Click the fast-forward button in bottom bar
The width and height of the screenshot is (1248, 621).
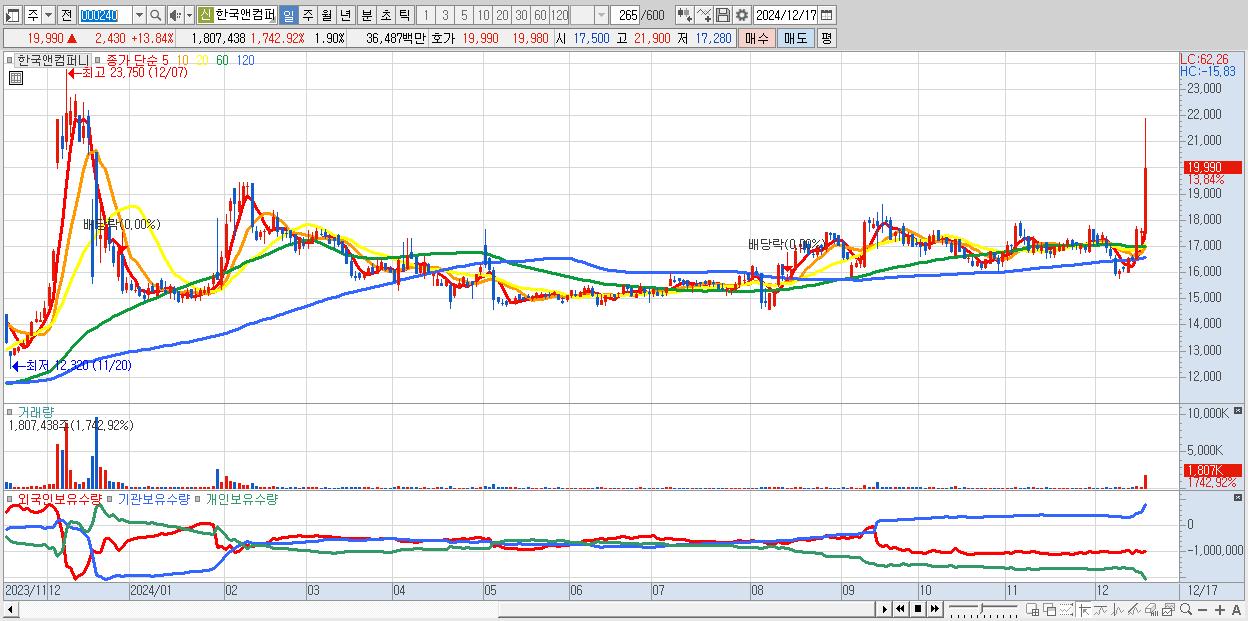(x=934, y=609)
